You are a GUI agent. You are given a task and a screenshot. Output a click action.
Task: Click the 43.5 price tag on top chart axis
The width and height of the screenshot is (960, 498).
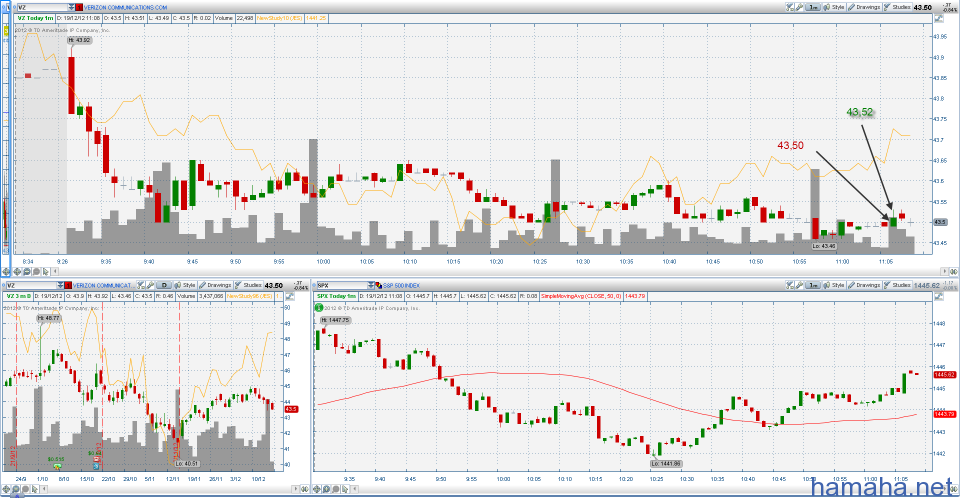tap(940, 222)
